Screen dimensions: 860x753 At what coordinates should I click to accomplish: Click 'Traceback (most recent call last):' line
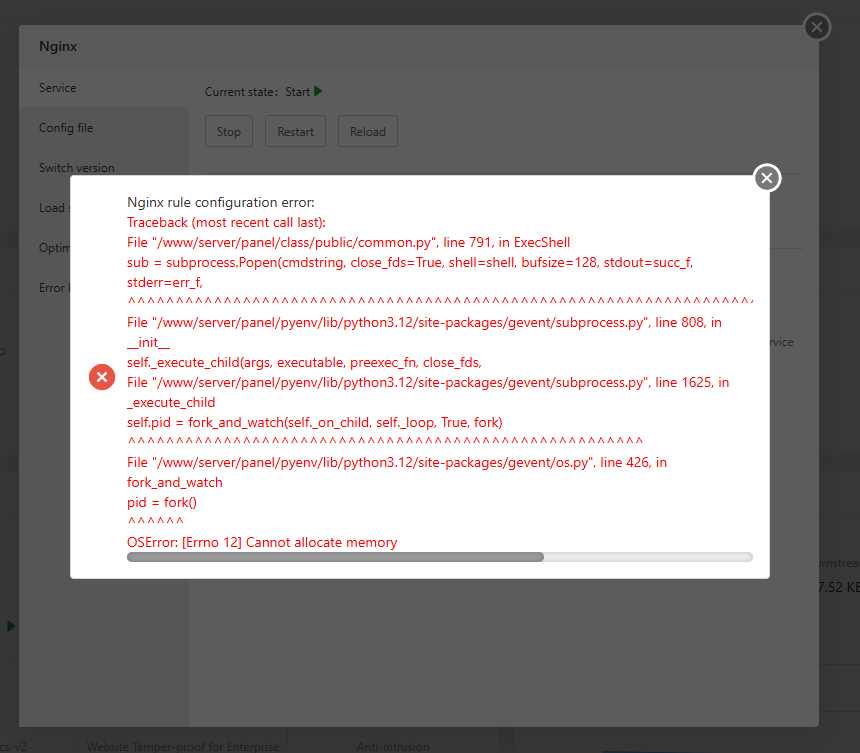(226, 222)
